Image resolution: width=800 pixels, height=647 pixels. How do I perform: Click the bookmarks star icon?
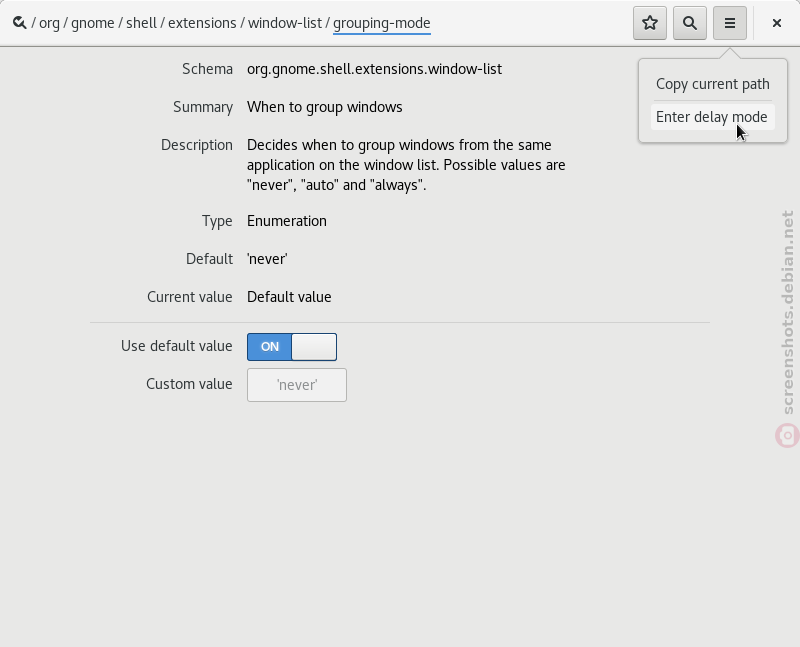click(x=649, y=23)
